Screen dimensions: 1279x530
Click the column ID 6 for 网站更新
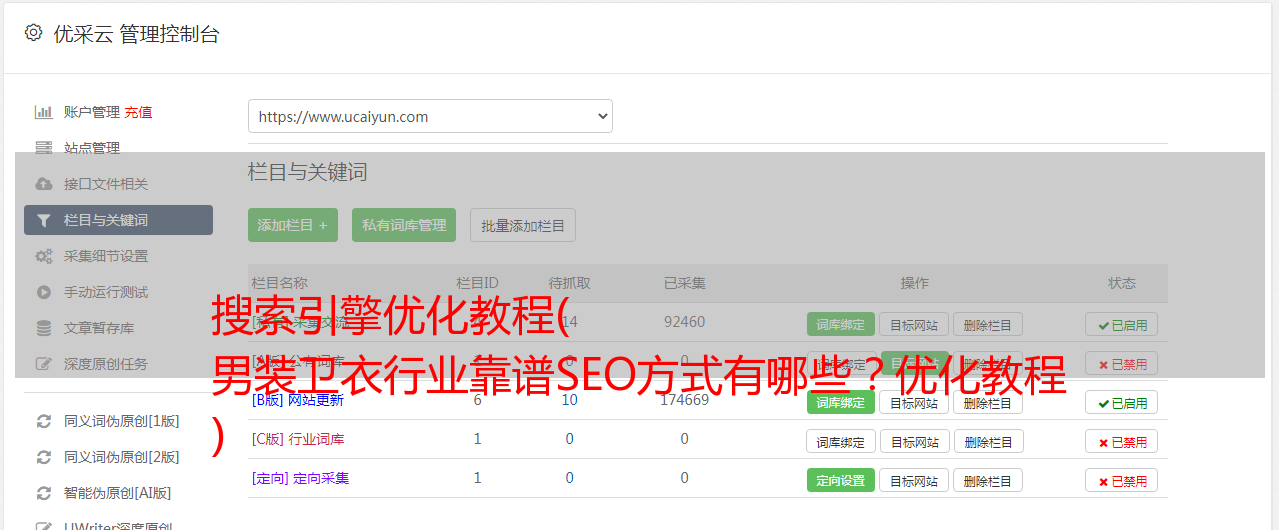point(477,400)
